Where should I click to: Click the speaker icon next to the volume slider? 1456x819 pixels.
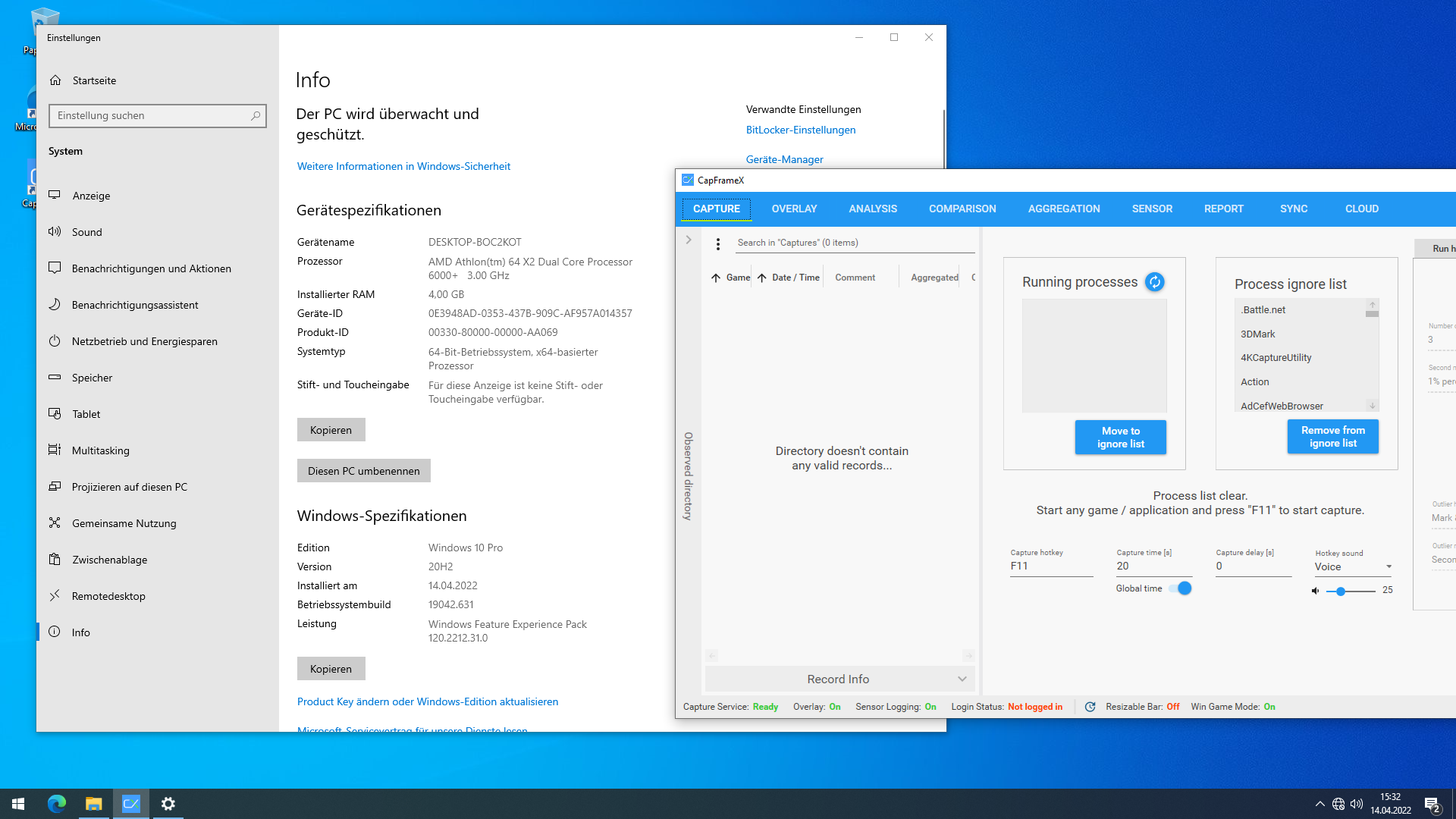coord(1315,590)
